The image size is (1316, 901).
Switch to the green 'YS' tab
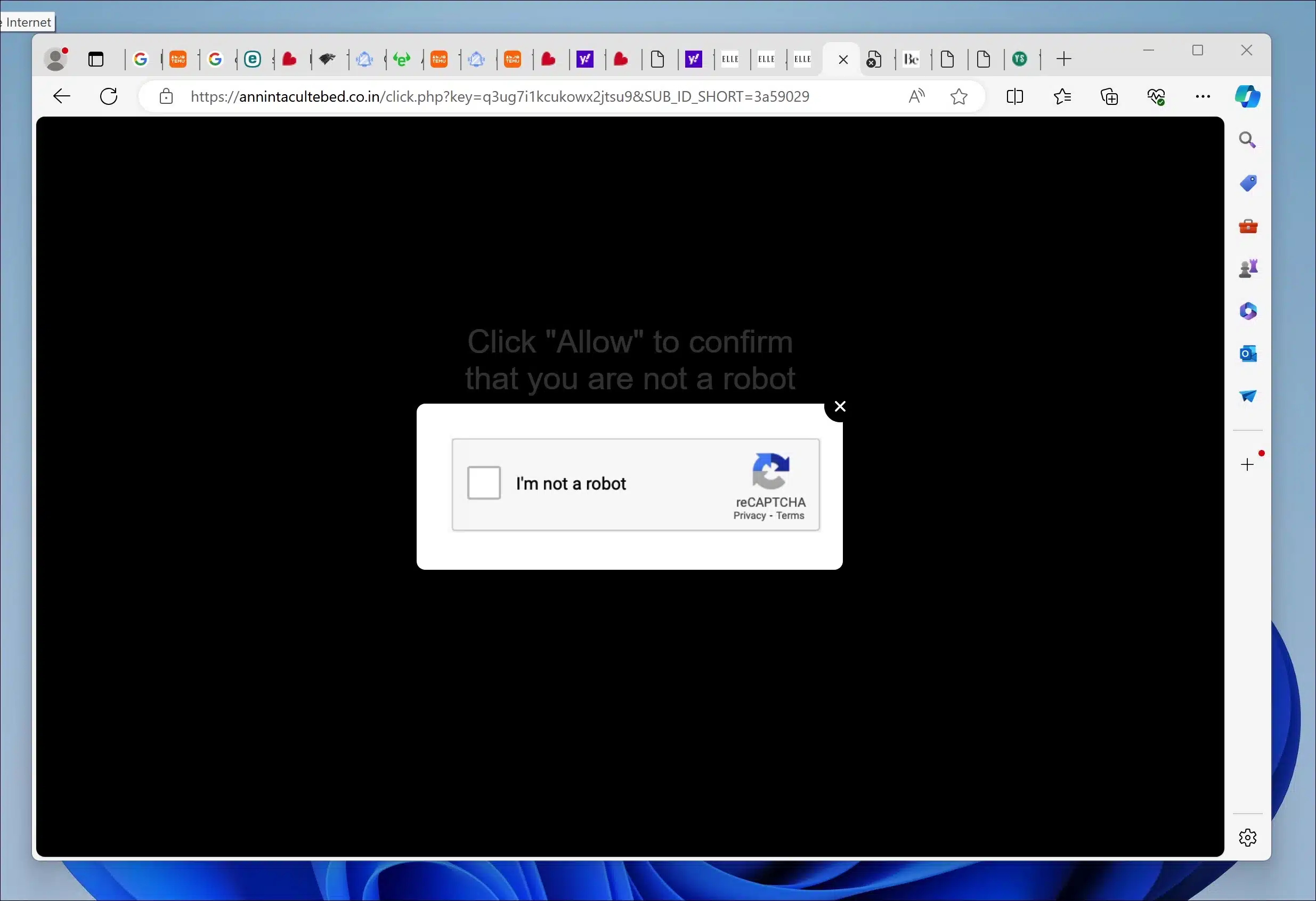click(1019, 58)
